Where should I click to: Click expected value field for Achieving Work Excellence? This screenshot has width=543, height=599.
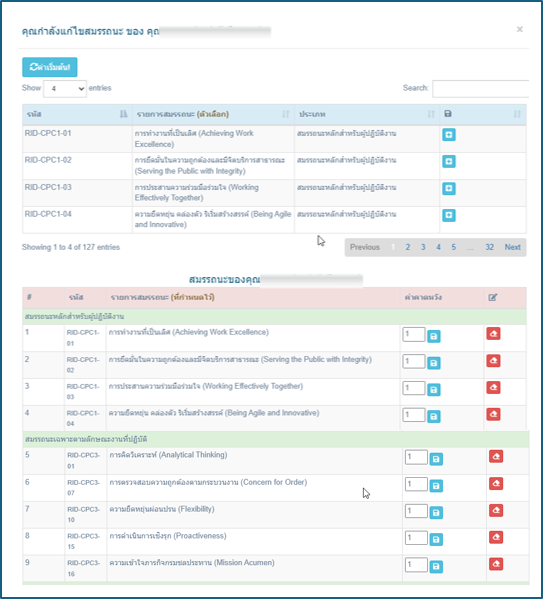point(413,334)
